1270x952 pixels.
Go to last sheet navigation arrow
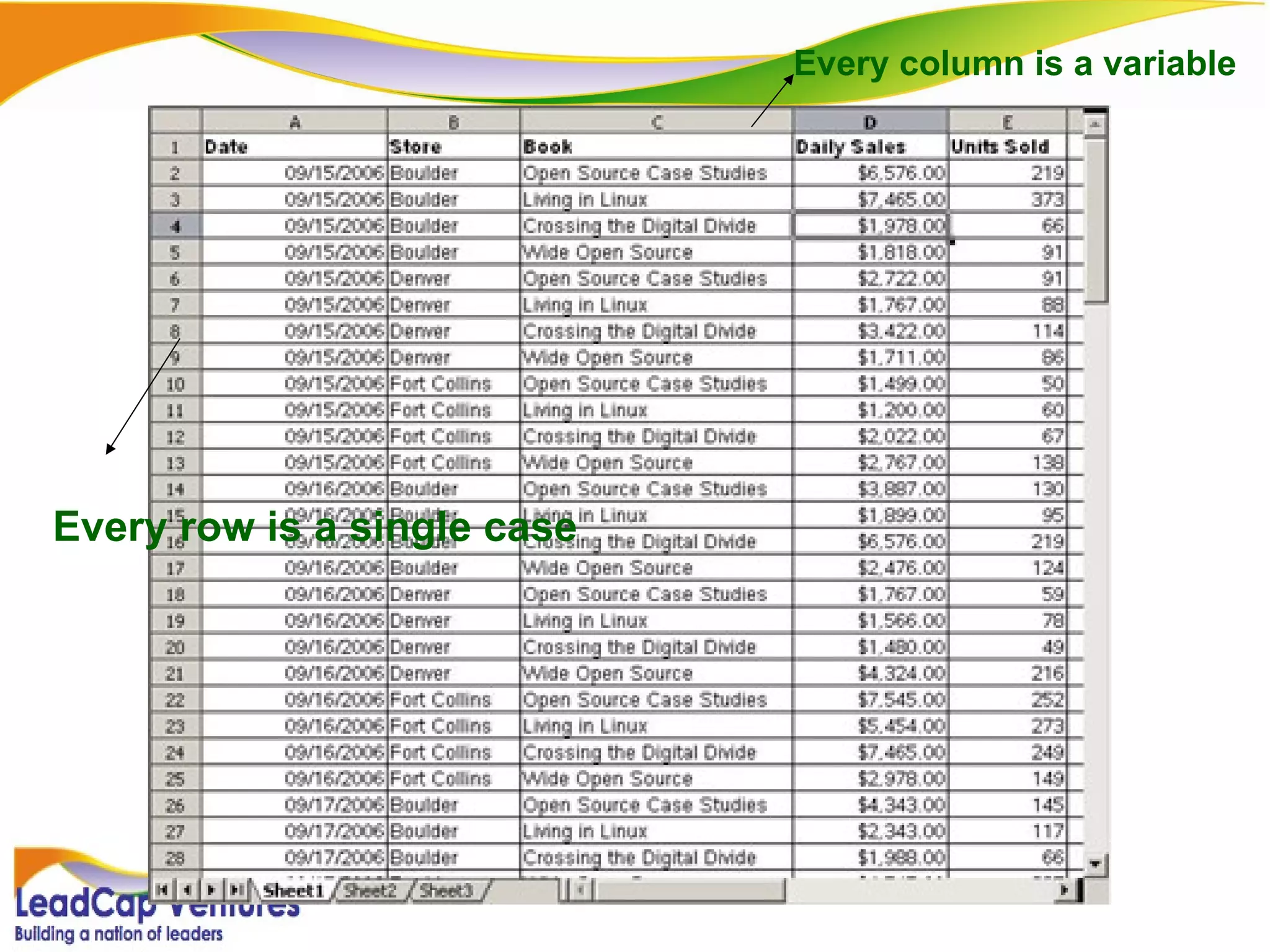(x=236, y=890)
